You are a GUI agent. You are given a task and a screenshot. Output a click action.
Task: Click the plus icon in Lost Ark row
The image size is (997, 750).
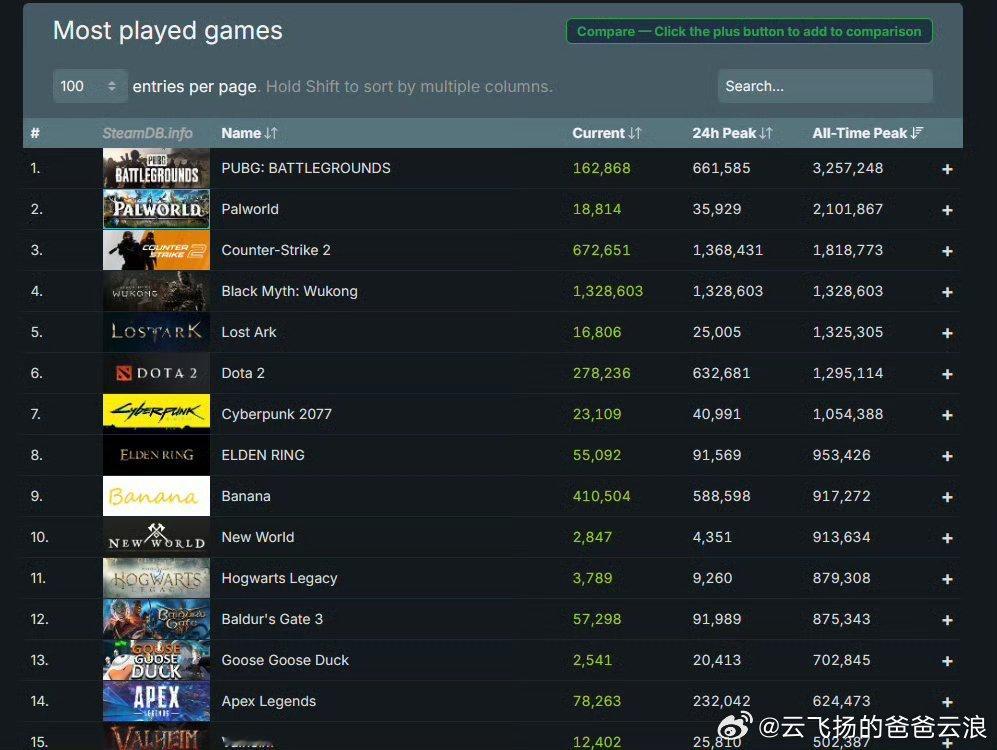point(947,333)
